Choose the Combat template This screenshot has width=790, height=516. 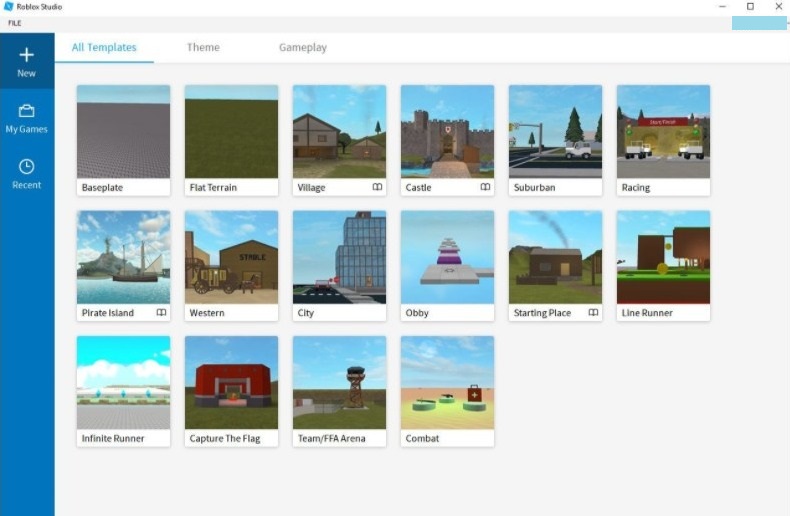tap(447, 383)
